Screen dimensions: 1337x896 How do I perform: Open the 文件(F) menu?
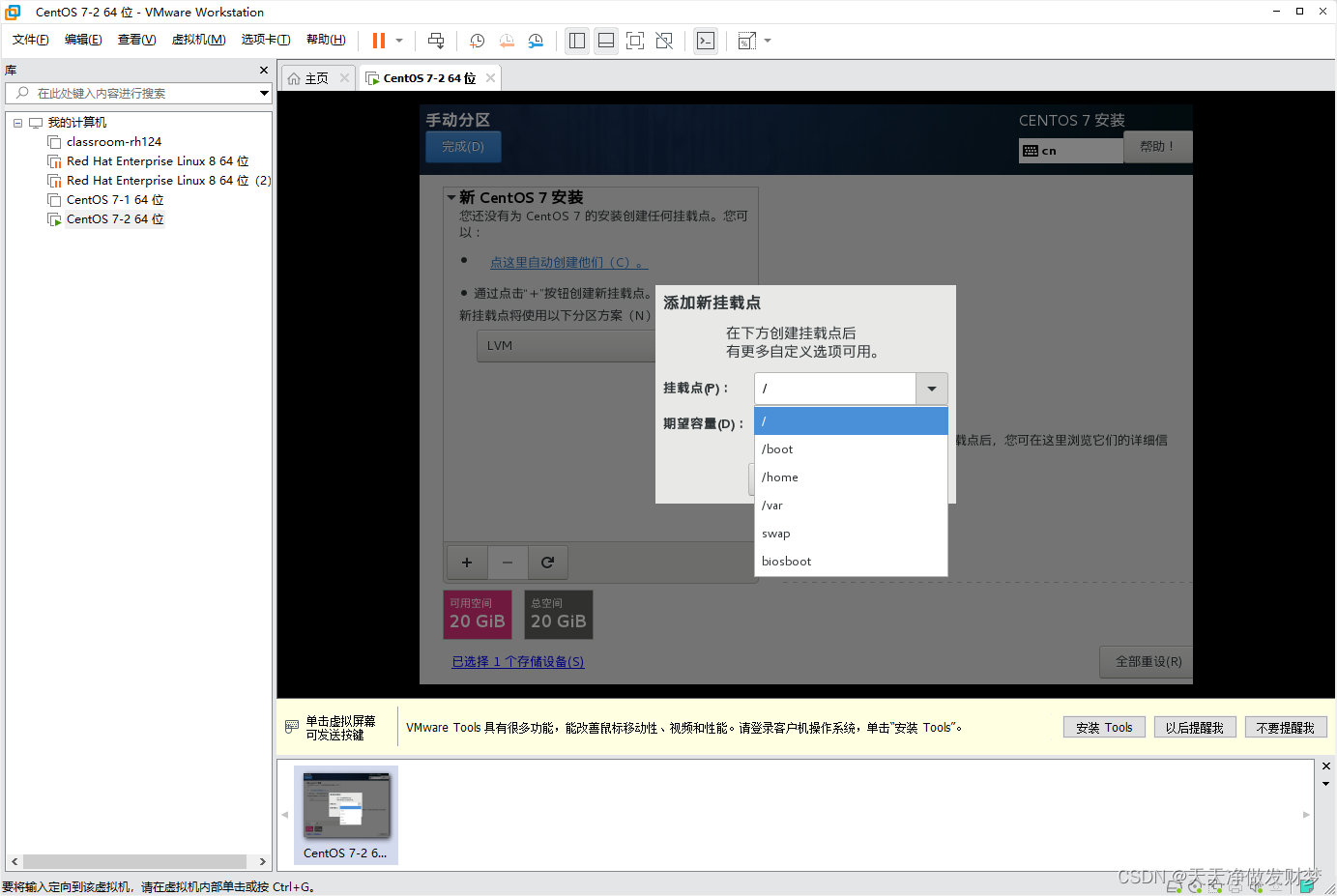click(x=31, y=40)
